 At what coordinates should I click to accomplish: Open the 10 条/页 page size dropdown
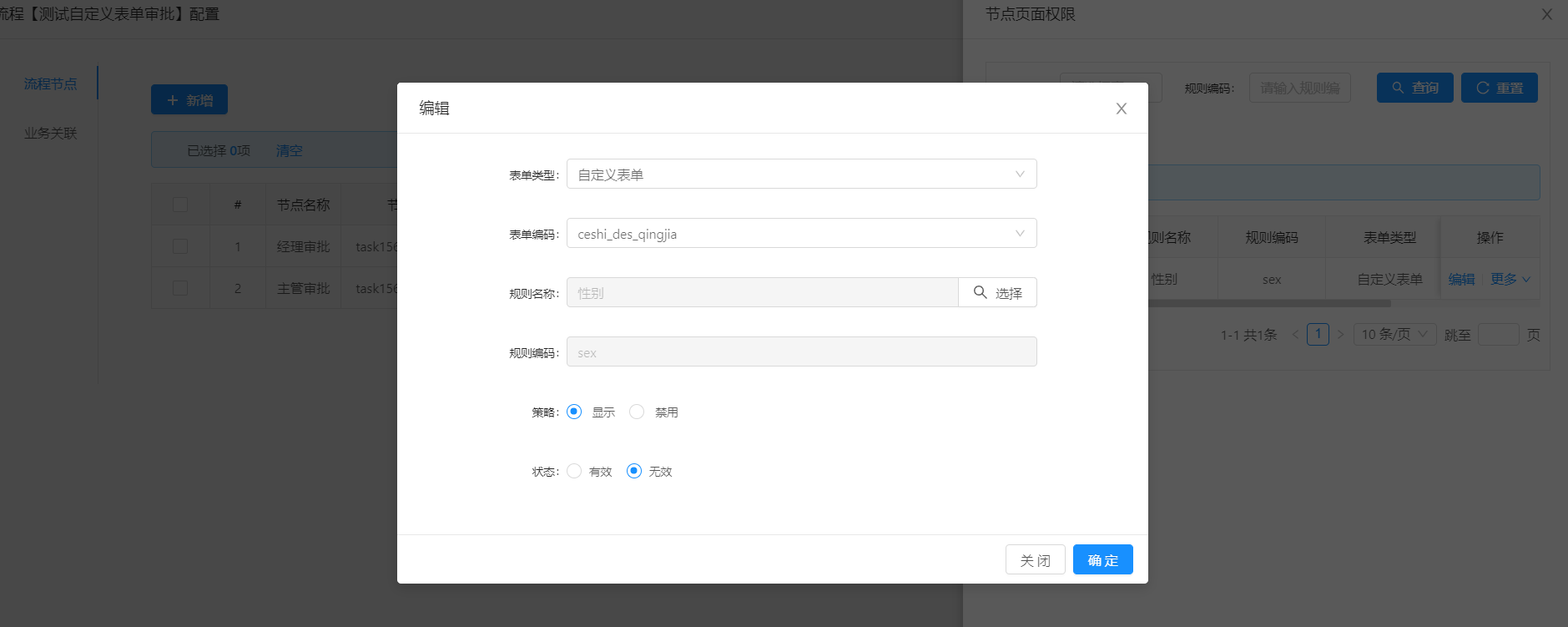[1394, 334]
